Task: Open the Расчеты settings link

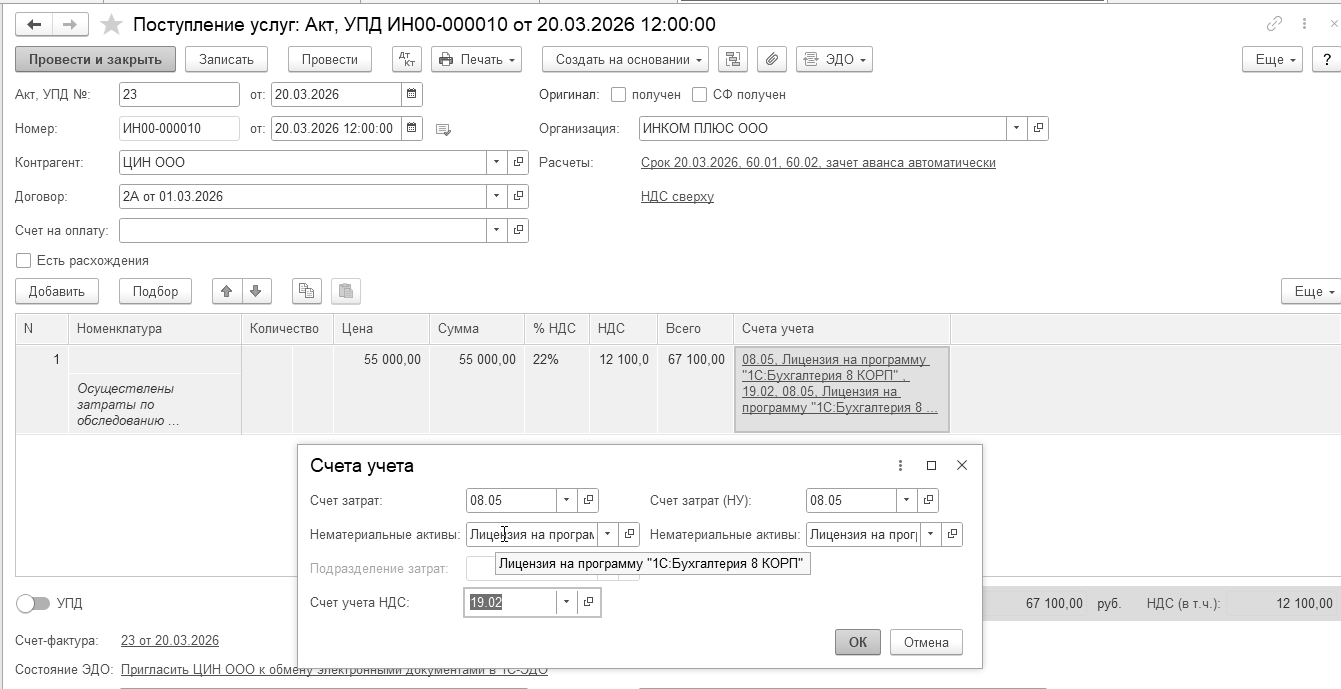Action: point(818,163)
